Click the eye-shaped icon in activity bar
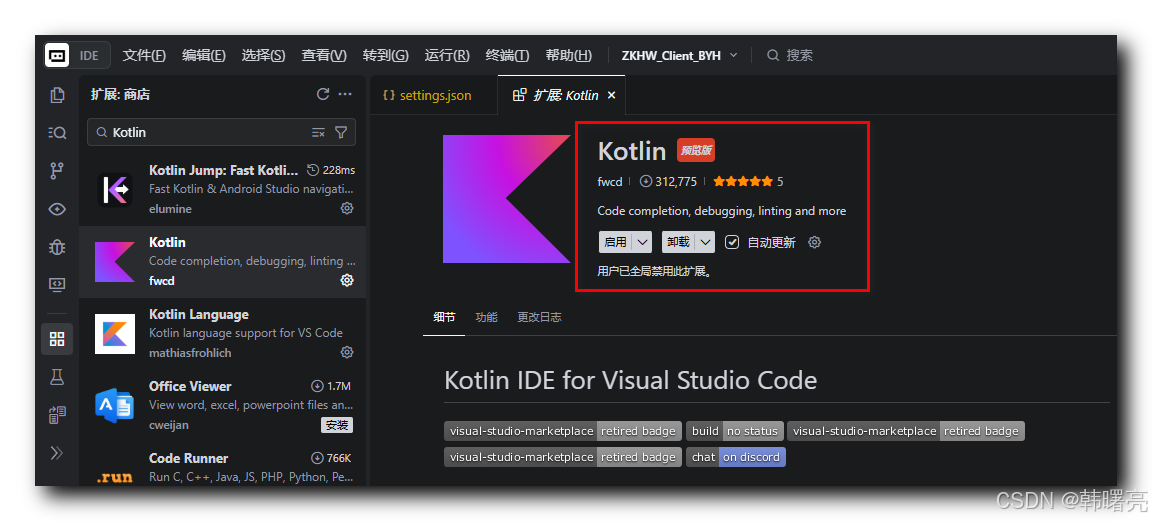Screen dimensions: 1152x521 point(57,209)
